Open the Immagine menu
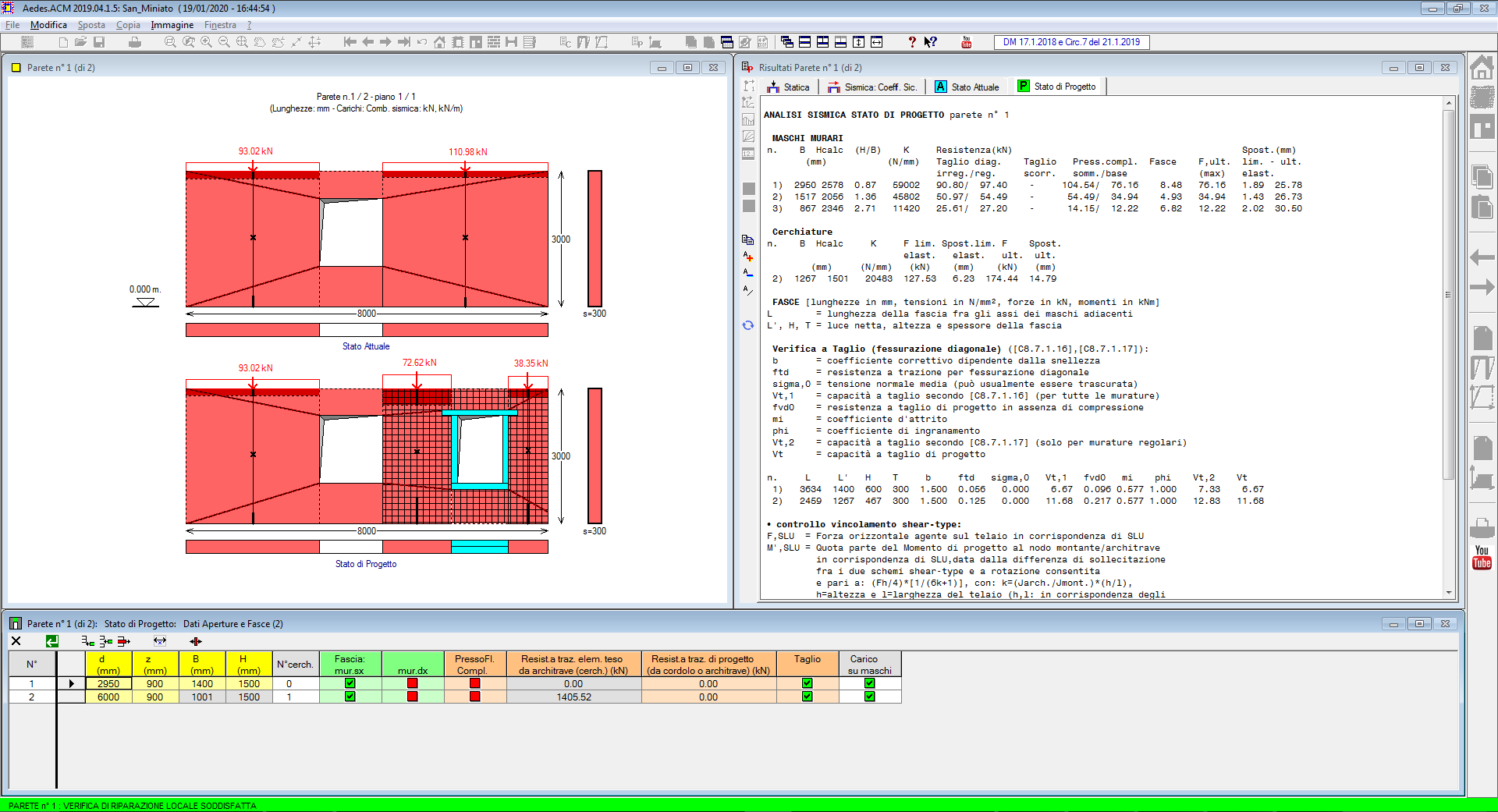 pyautogui.click(x=172, y=25)
